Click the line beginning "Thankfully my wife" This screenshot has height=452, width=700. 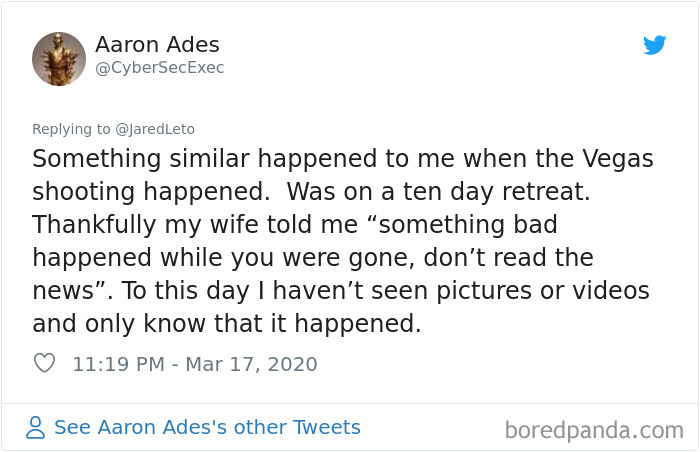point(293,225)
